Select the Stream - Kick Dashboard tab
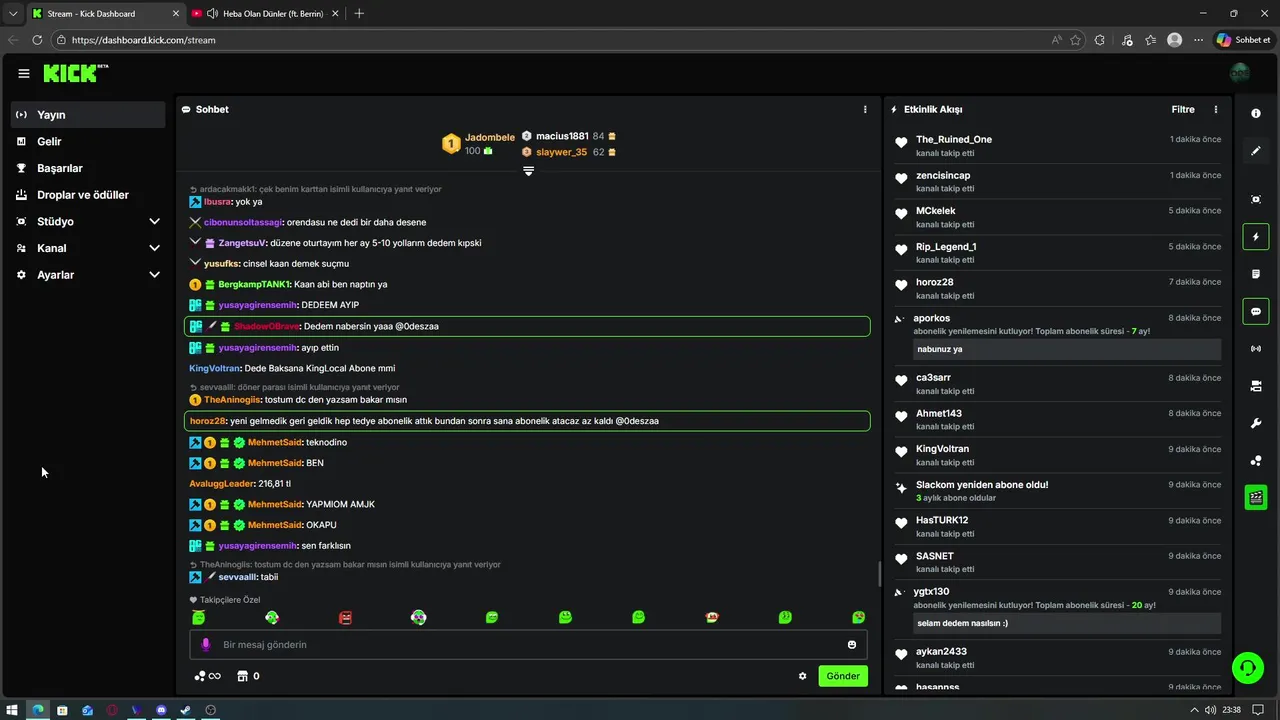1280x720 pixels. [x=103, y=13]
